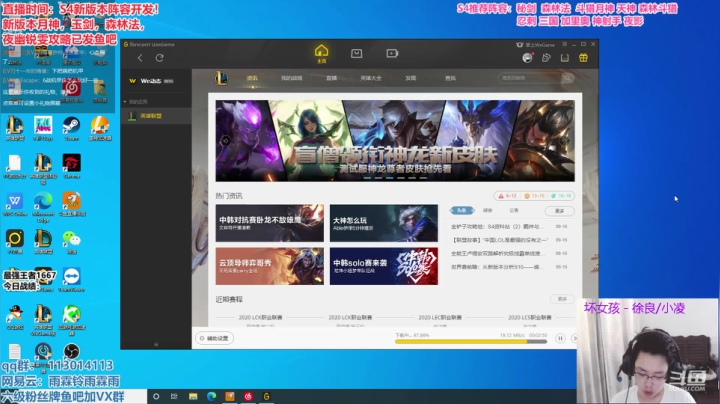Select the 我的战绩 tab

[292, 79]
